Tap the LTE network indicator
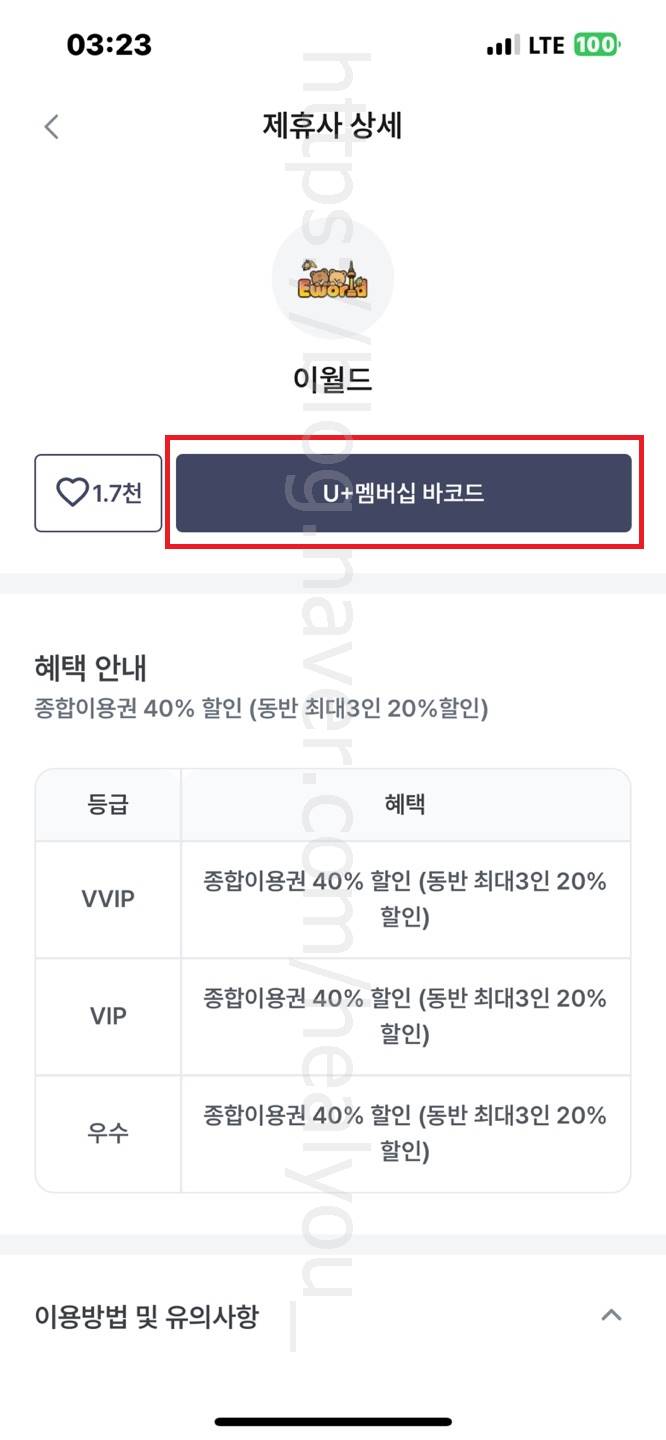 point(546,45)
